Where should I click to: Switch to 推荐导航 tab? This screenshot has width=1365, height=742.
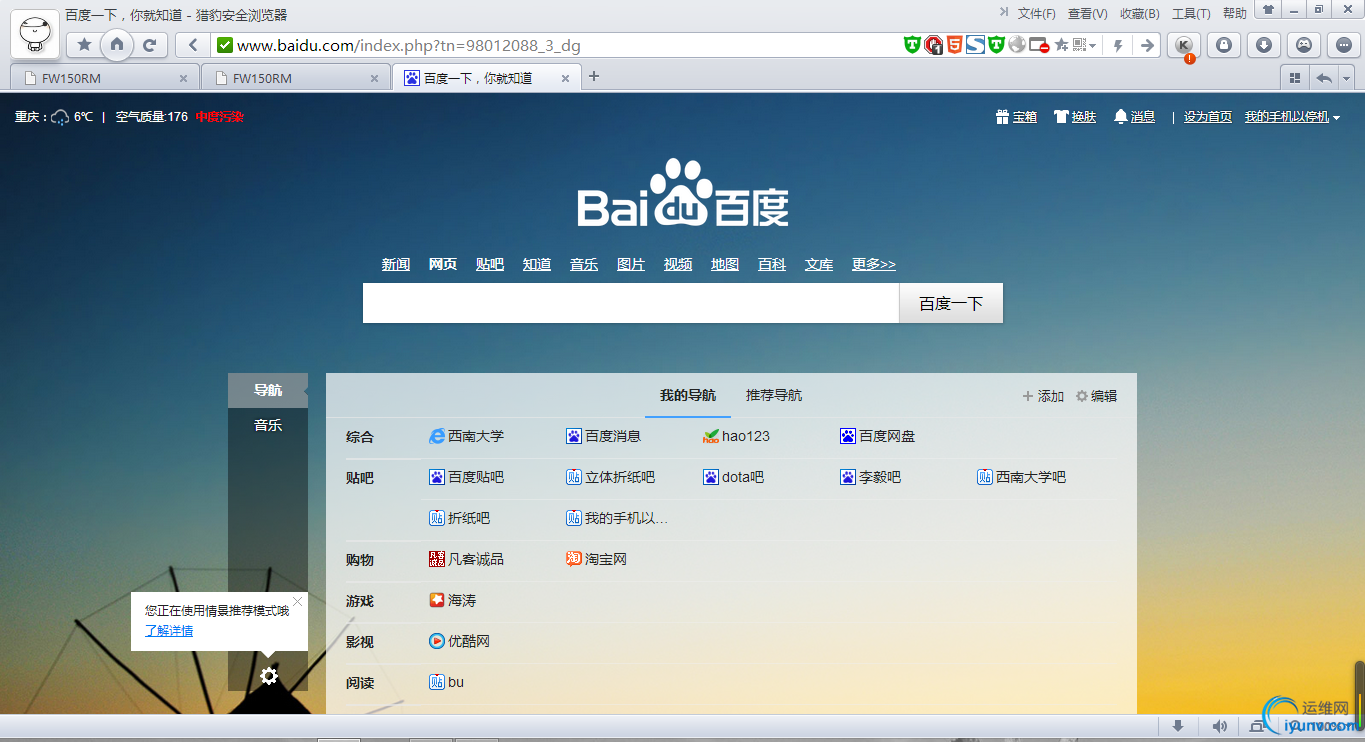[774, 395]
